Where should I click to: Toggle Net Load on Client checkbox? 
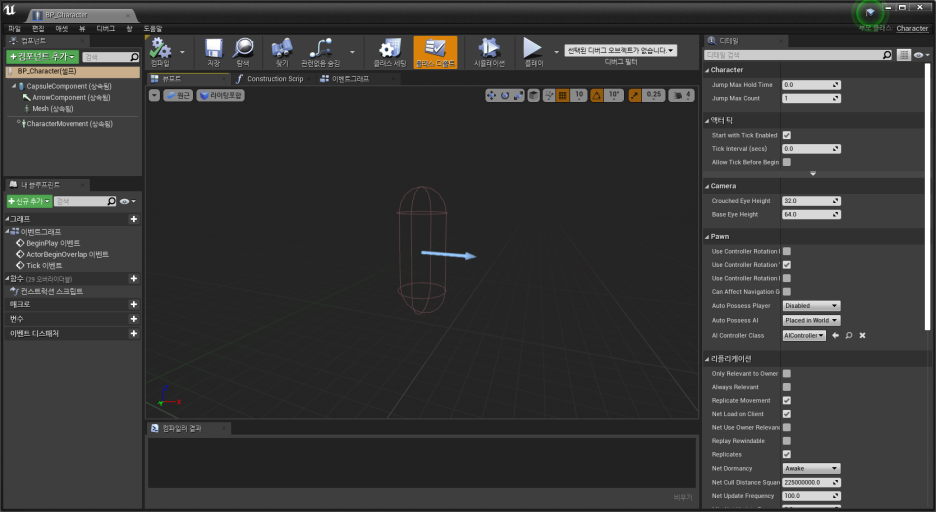click(787, 414)
